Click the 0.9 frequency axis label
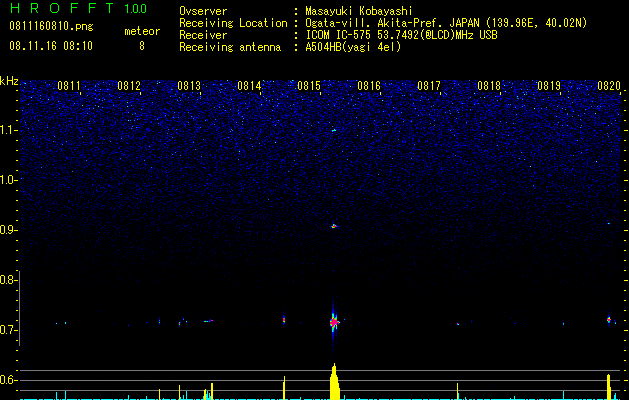The height and width of the screenshot is (400, 629). pos(8,230)
